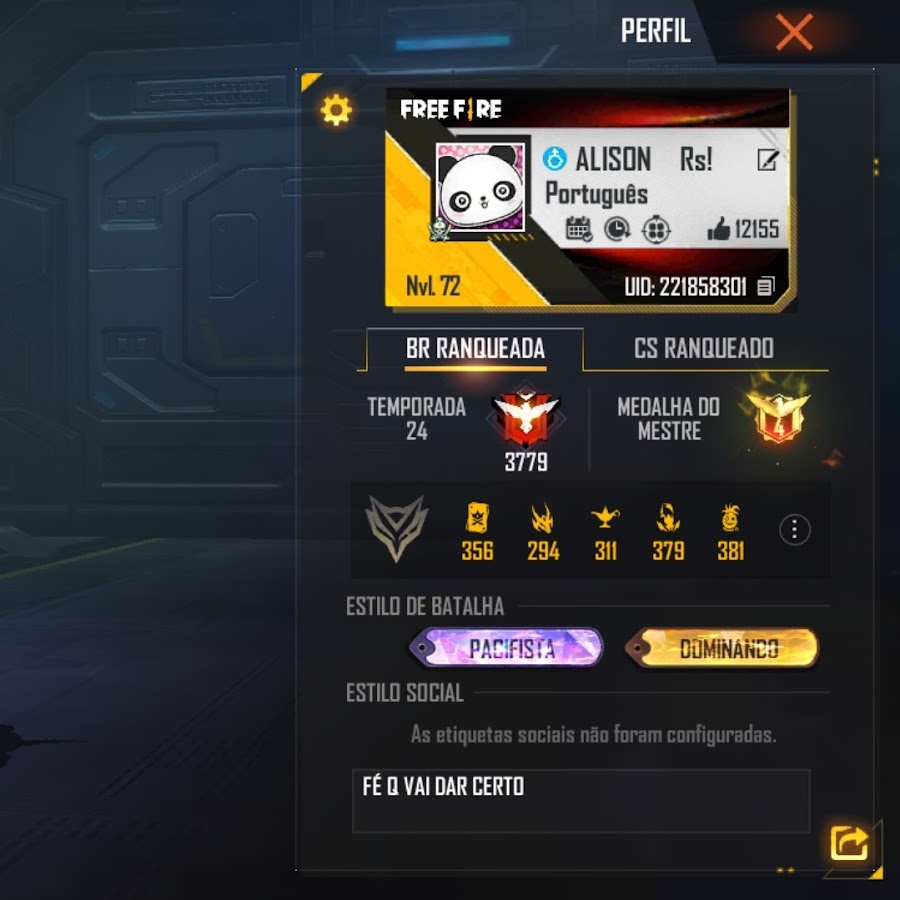Tap the thumbs-up likes icon
900x900 pixels.
(x=718, y=229)
